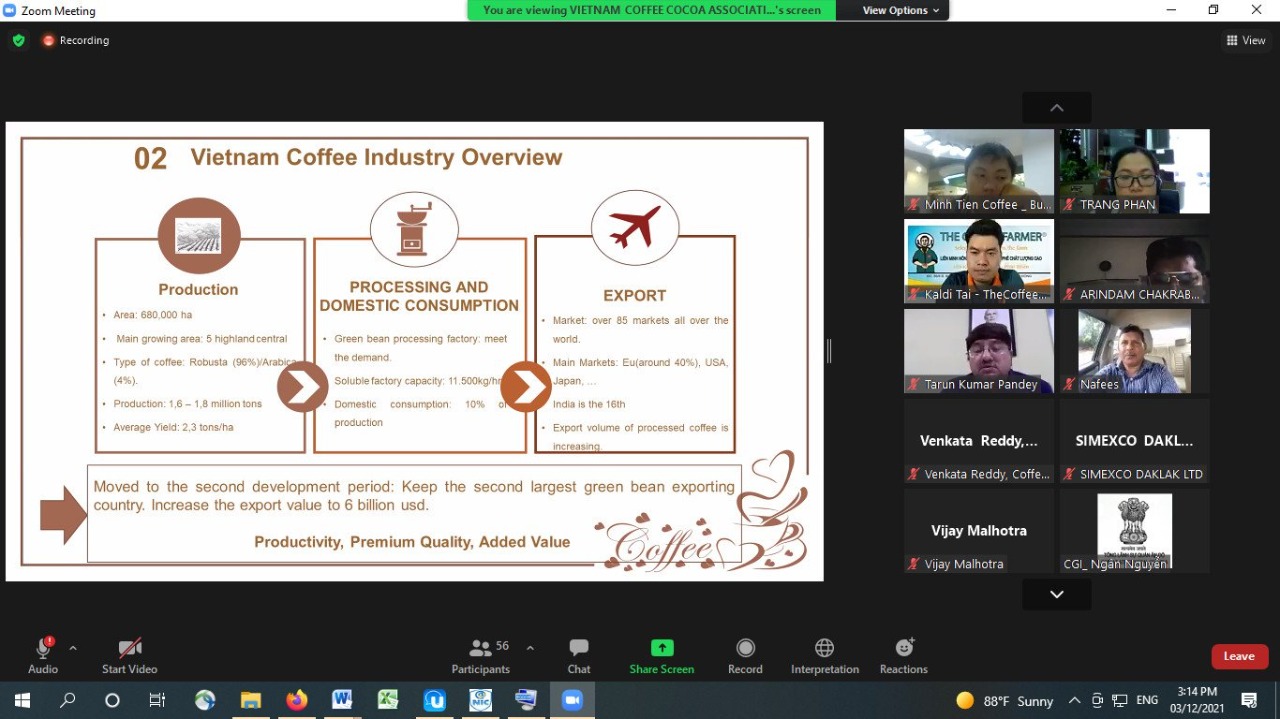Click the green Share Screen button
This screenshot has width=1280, height=719.
point(662,656)
